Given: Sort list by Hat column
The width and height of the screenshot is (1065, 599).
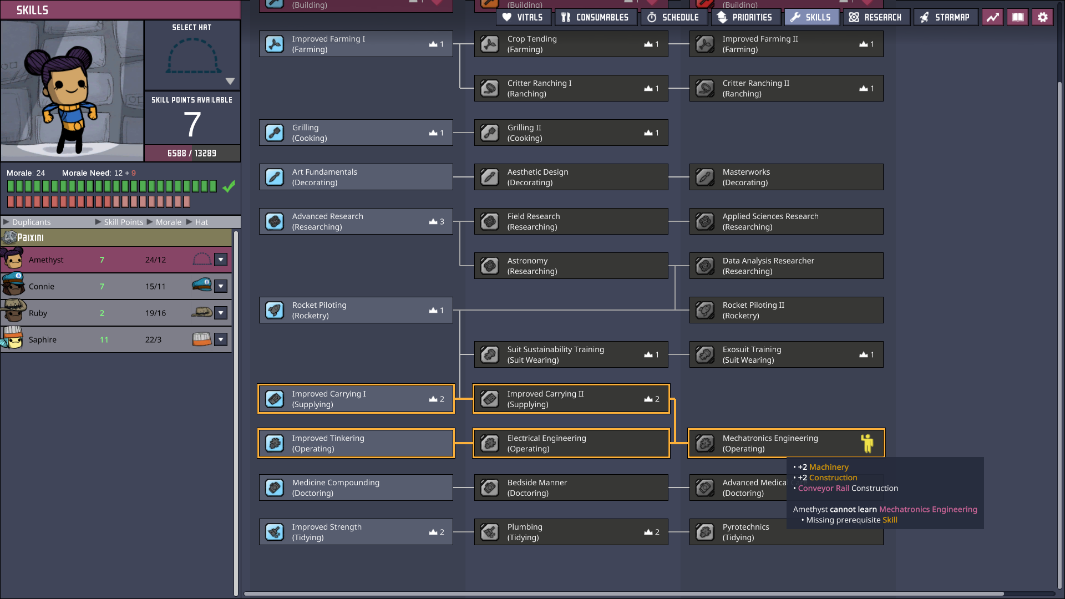Looking at the screenshot, I should click(x=198, y=222).
